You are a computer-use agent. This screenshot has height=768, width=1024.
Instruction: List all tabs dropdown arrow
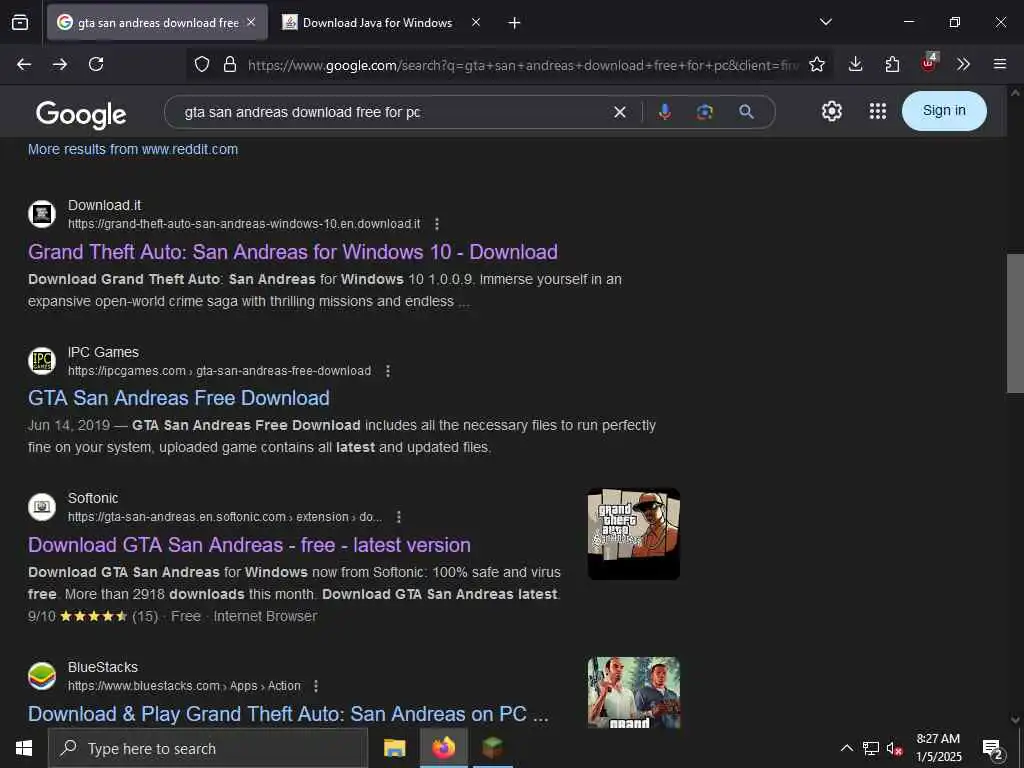coord(826,22)
